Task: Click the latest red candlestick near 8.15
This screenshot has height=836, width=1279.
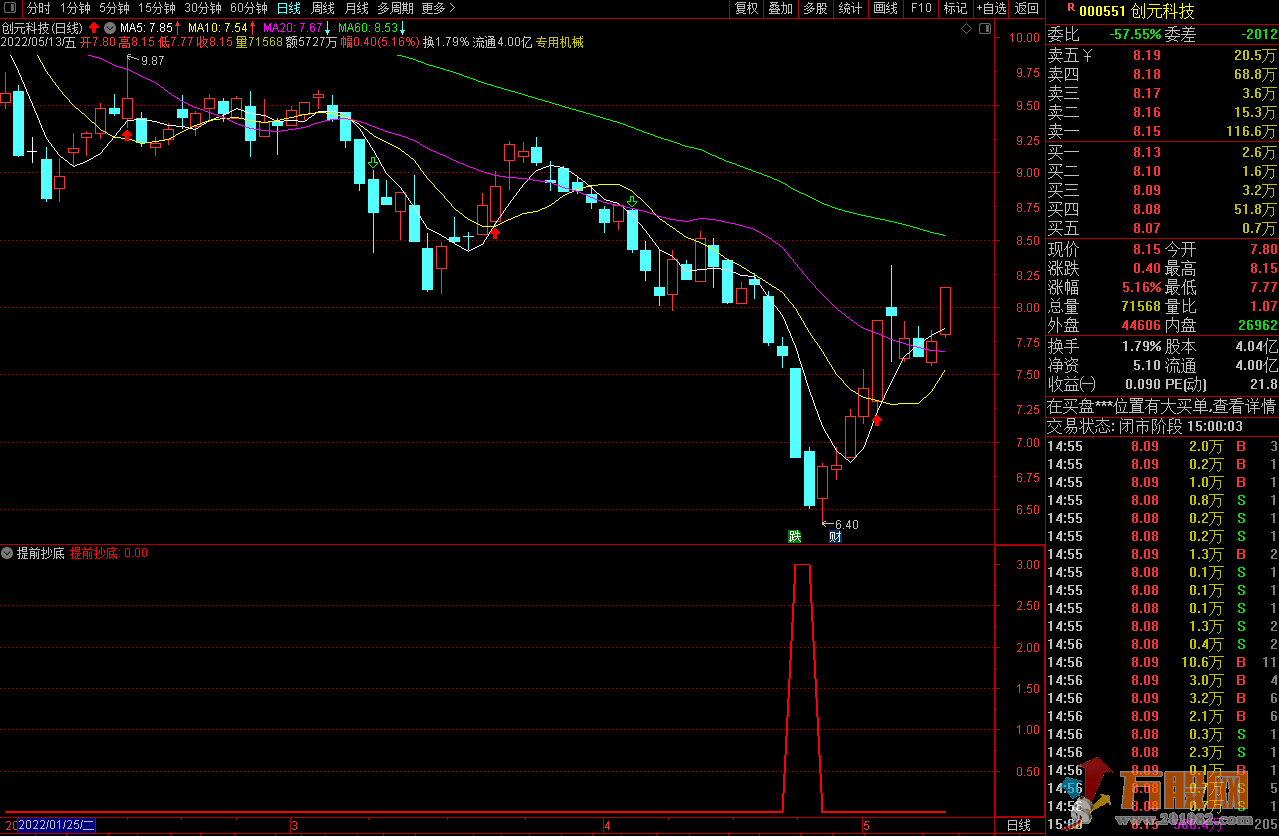Action: coord(945,311)
